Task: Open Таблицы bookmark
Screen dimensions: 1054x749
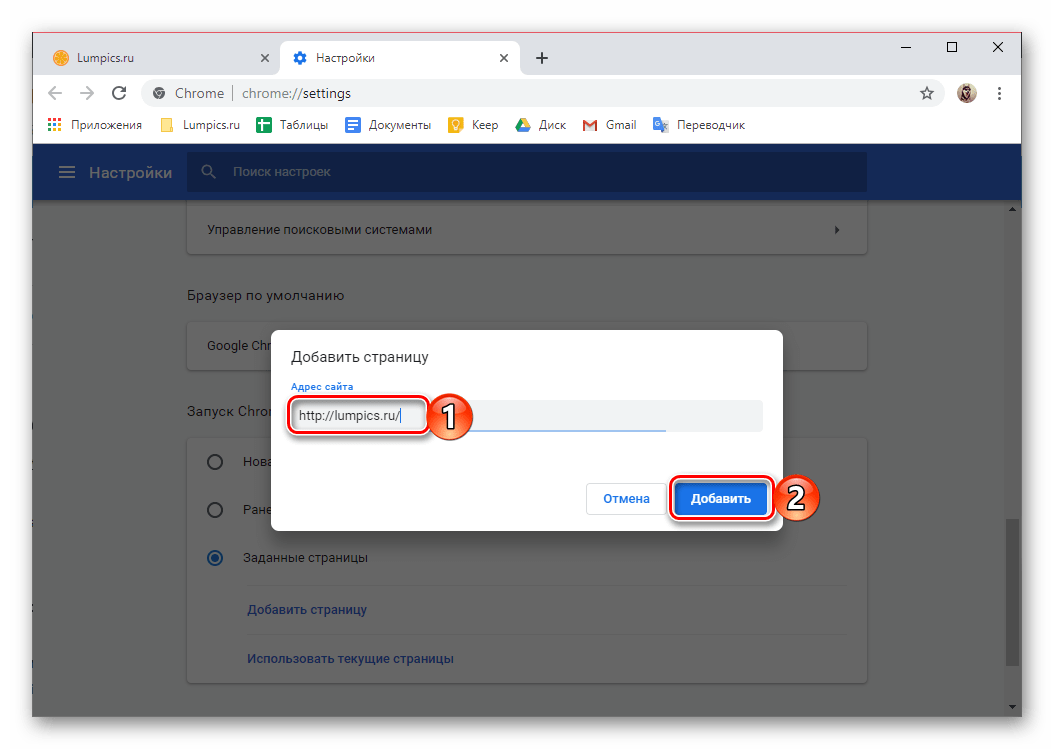Action: click(292, 125)
